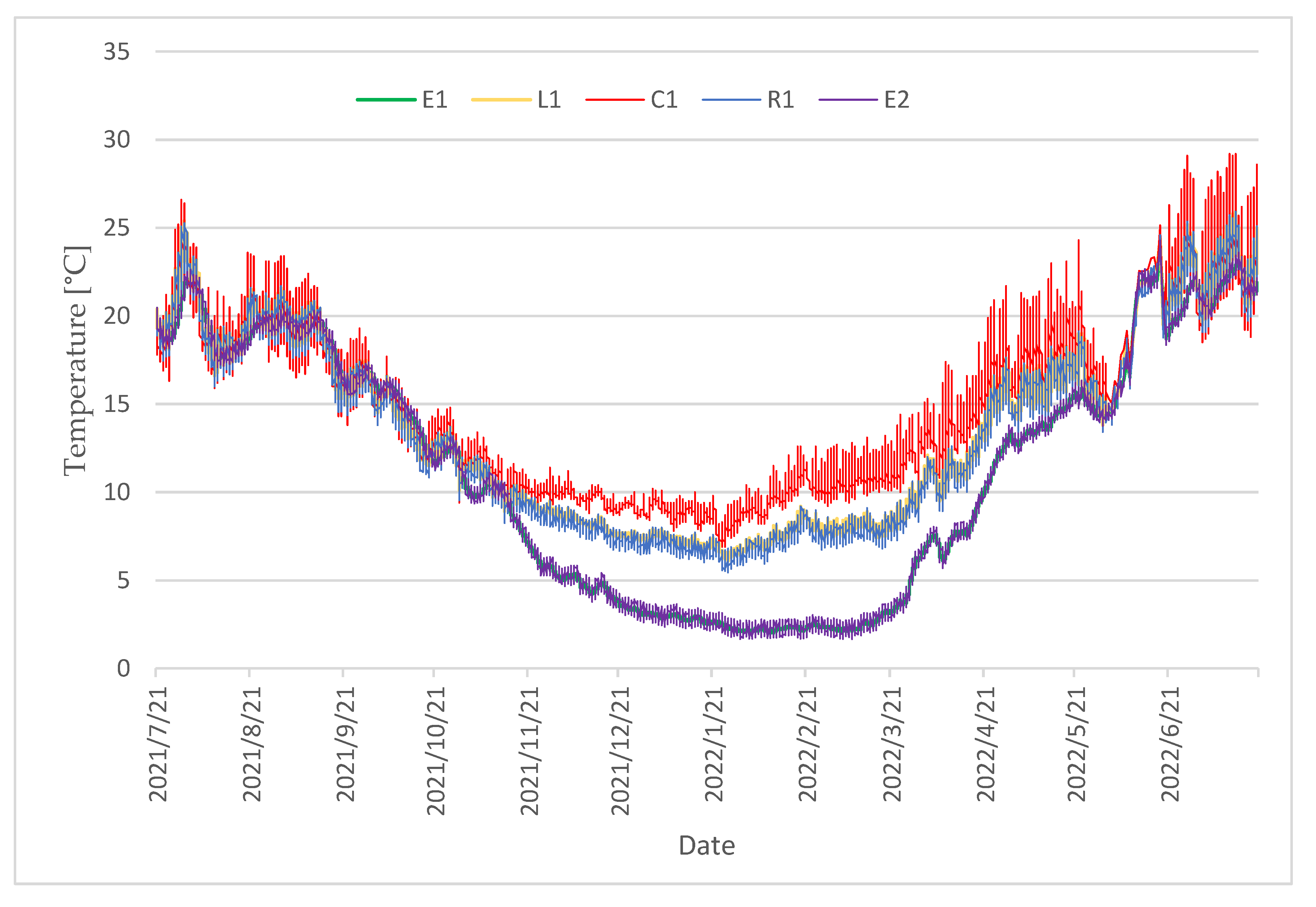Select the E1 legend label text

point(435,100)
